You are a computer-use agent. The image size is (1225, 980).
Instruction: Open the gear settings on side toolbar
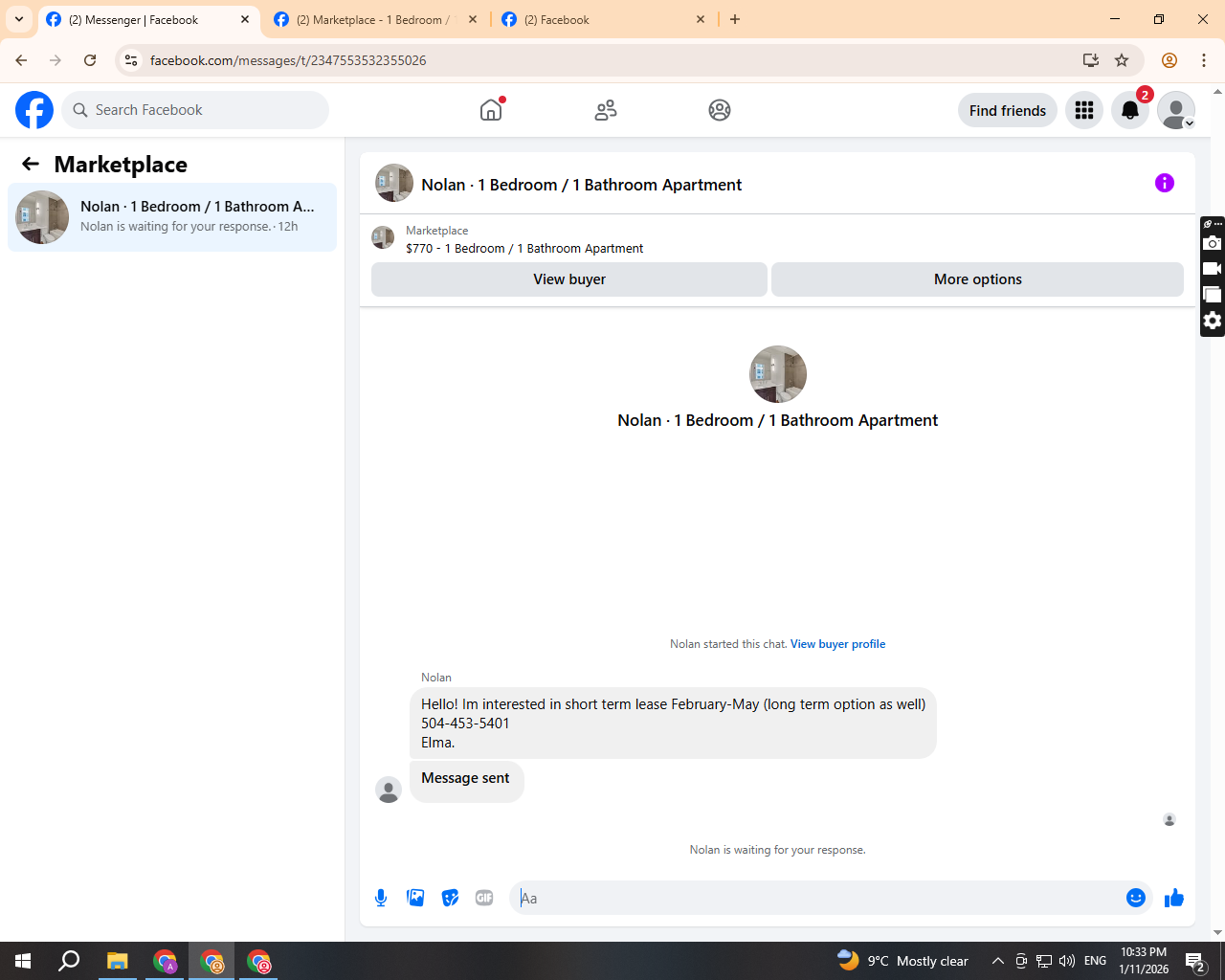pos(1213,321)
